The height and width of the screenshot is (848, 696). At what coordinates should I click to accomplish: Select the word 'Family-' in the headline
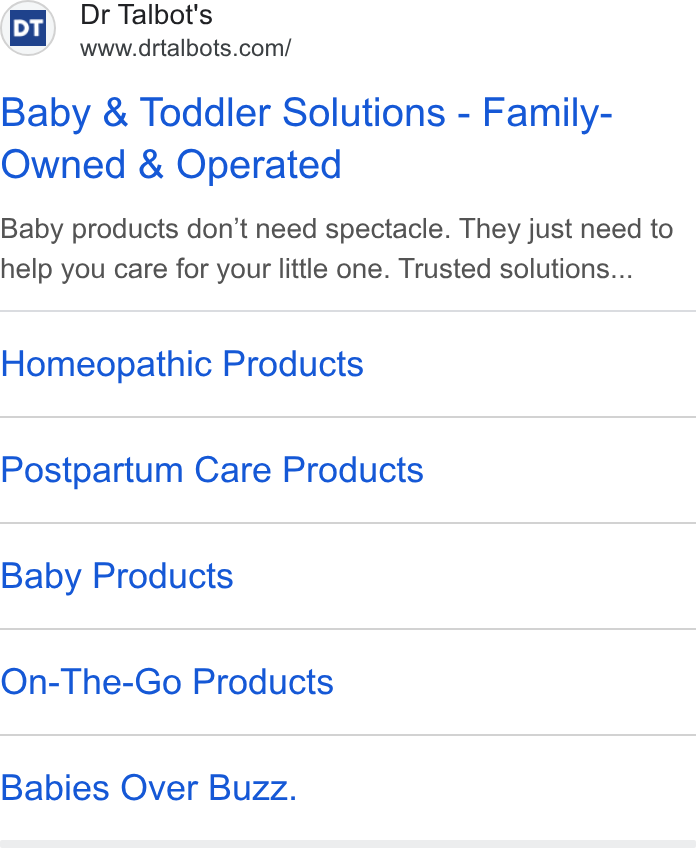coord(547,114)
